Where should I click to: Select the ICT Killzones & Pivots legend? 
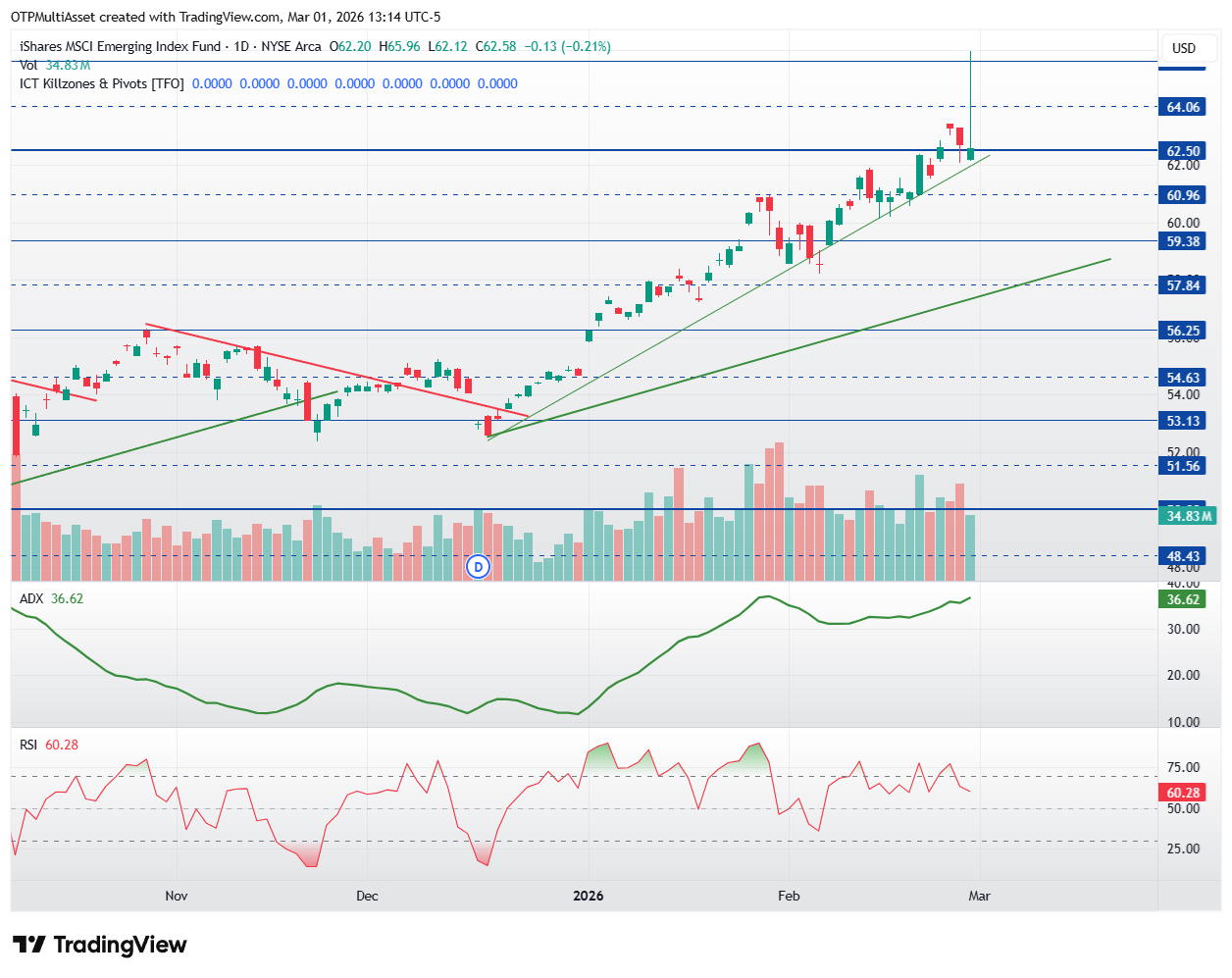[x=101, y=83]
